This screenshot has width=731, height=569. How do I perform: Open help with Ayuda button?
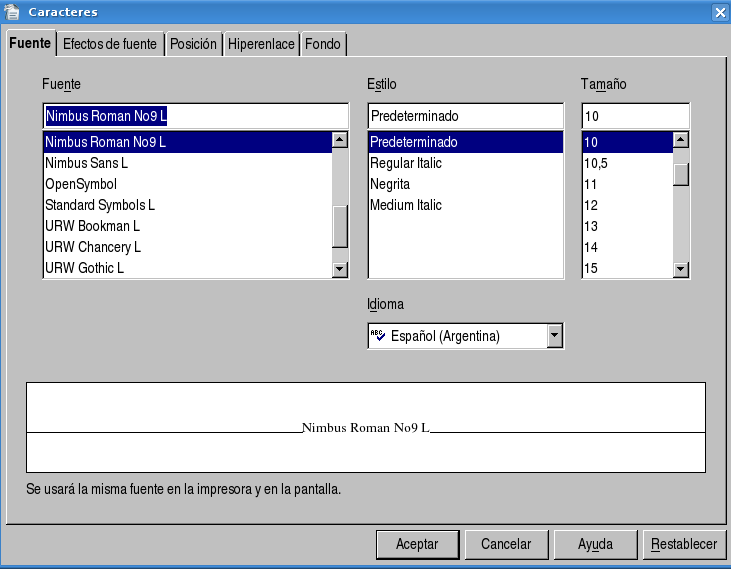point(595,545)
